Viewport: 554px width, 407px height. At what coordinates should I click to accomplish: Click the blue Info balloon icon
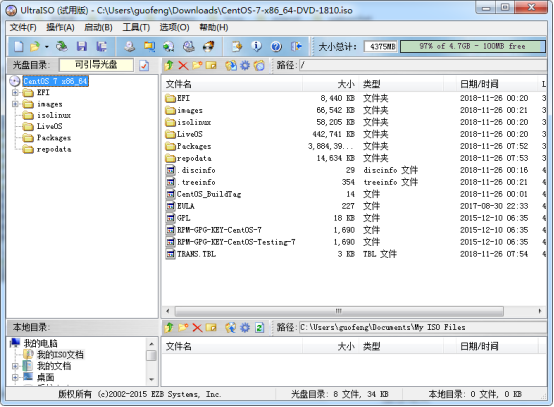point(257,46)
